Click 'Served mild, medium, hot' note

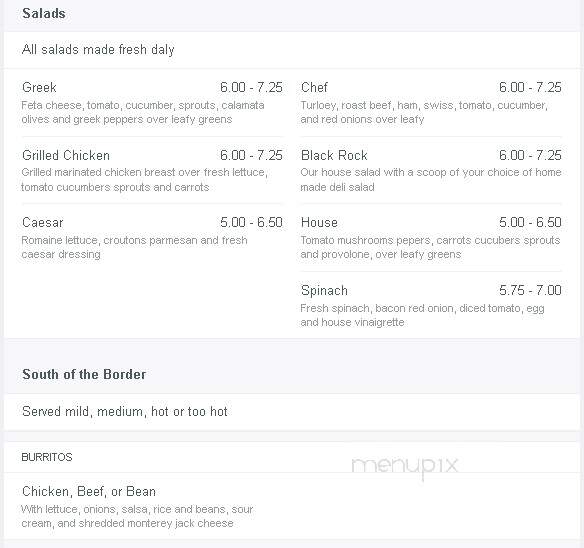124,412
